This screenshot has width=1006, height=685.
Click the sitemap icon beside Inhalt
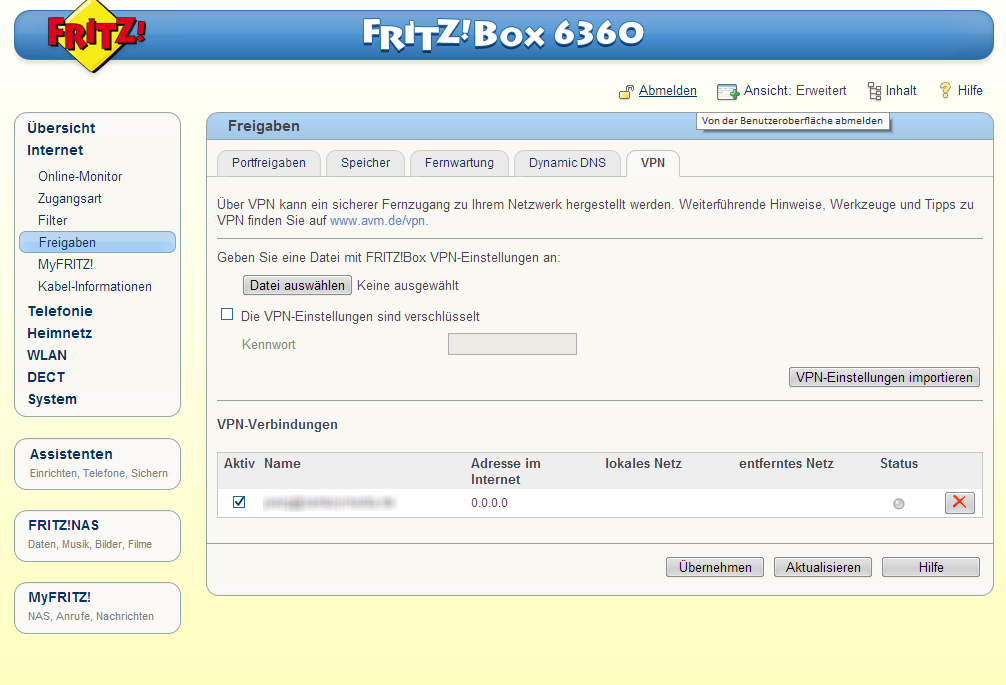pyautogui.click(x=874, y=91)
